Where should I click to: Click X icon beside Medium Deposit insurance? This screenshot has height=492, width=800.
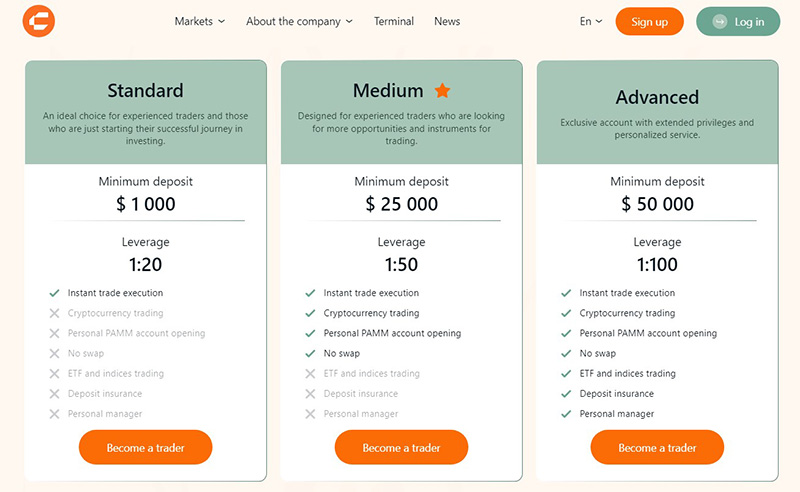[310, 393]
